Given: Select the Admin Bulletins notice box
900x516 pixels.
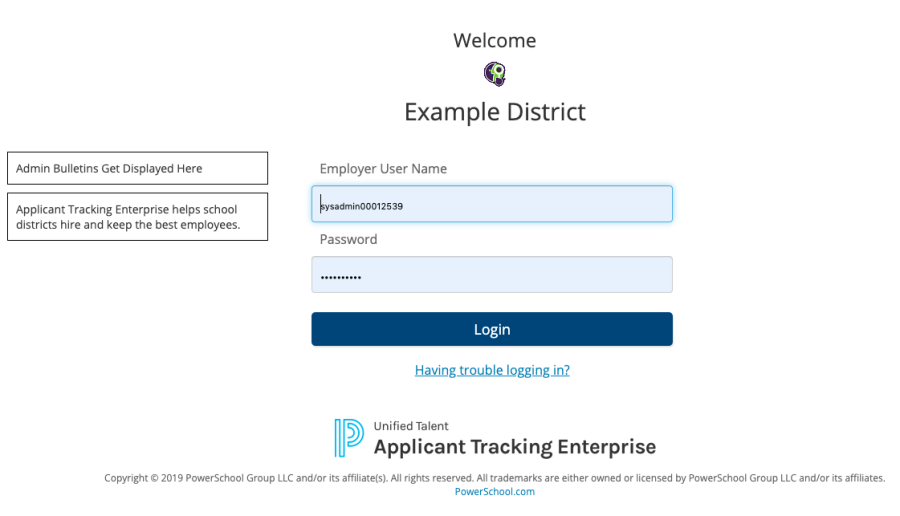Looking at the screenshot, I should click(x=137, y=168).
